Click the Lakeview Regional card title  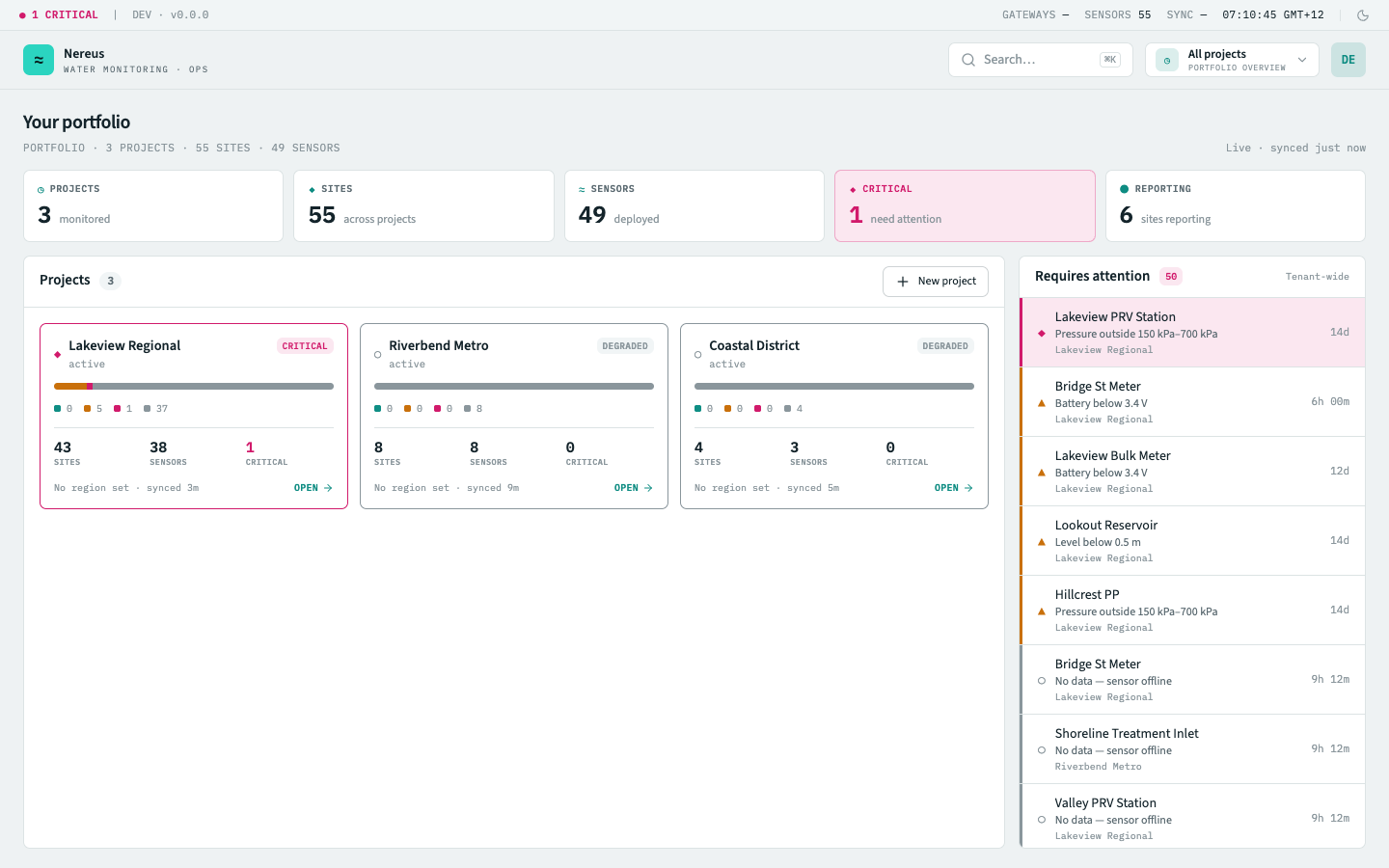[x=124, y=346]
